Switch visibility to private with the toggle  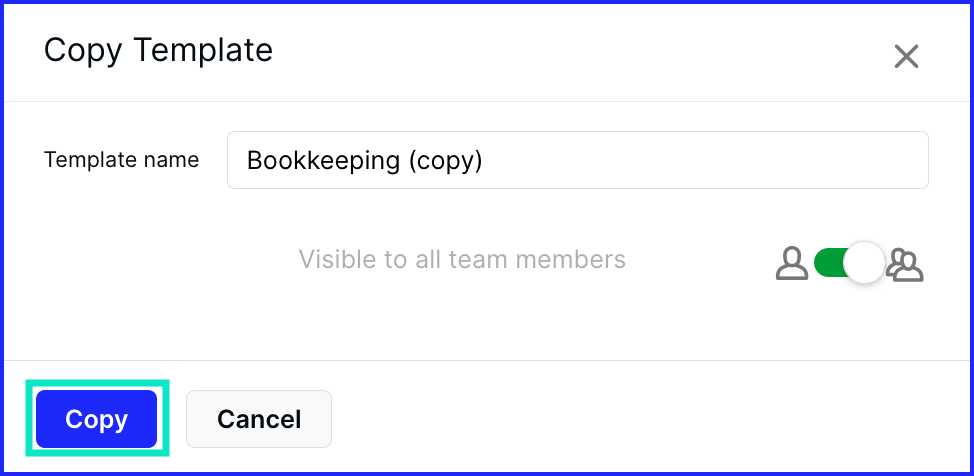click(x=849, y=263)
